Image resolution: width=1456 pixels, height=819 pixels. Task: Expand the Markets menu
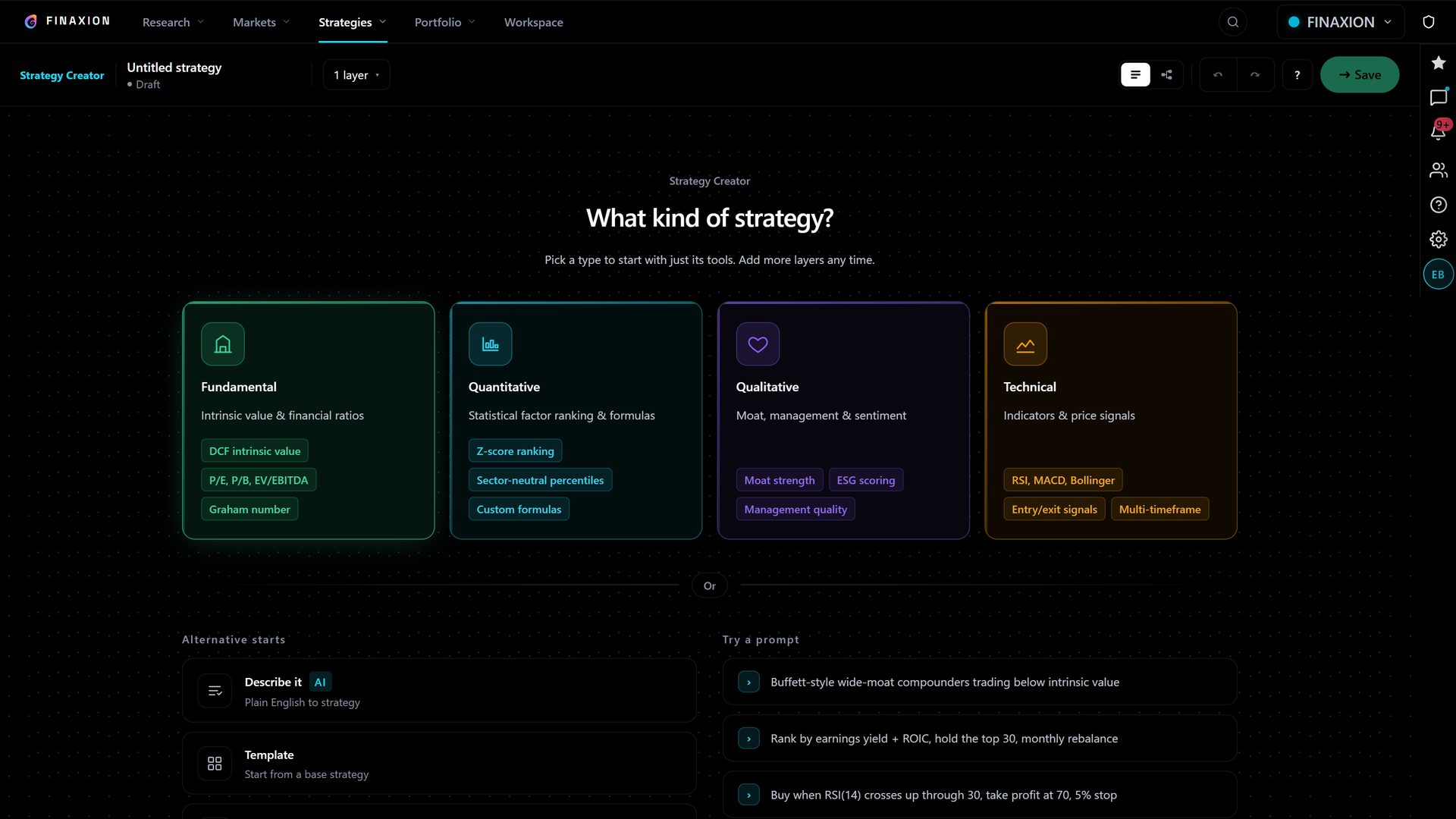click(x=262, y=22)
